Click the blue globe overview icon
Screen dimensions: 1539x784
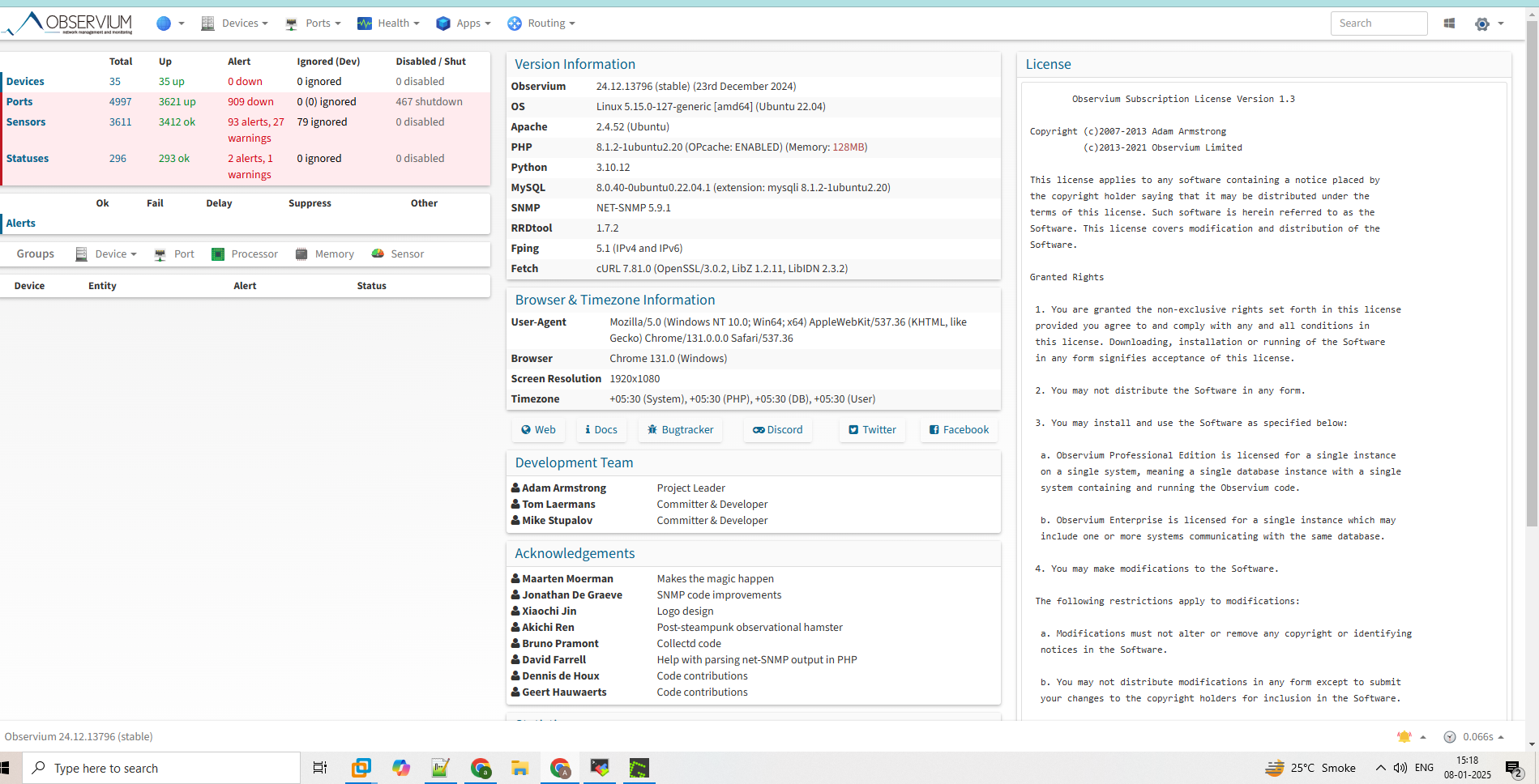164,23
